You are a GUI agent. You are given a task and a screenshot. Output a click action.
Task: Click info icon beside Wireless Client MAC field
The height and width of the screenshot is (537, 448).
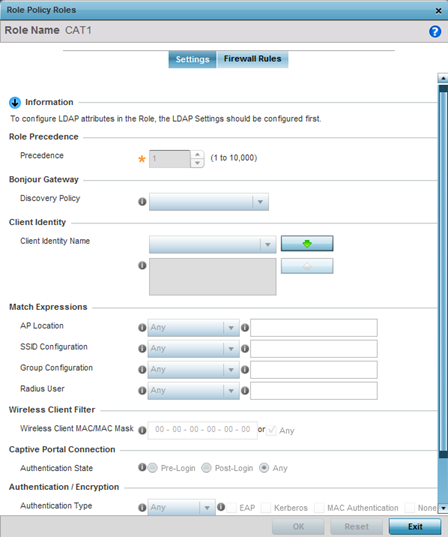point(142,430)
